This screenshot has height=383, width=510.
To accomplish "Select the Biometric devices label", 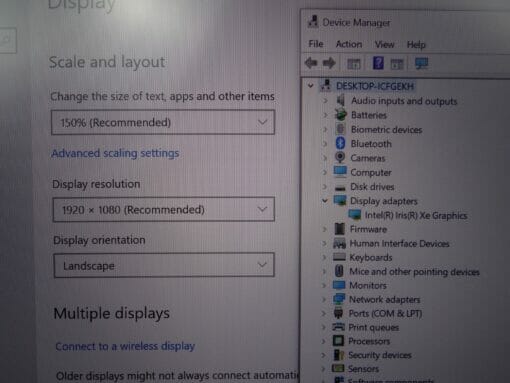I will click(x=386, y=129).
